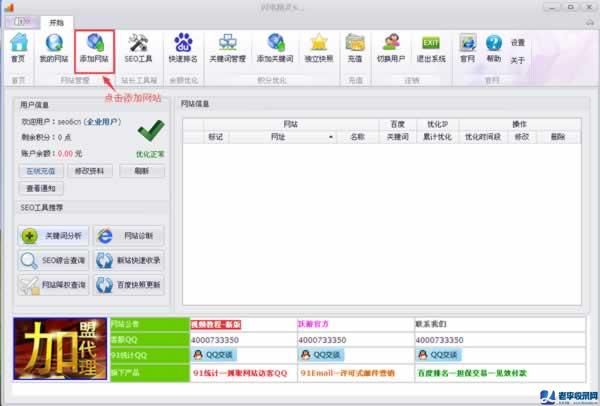The height and width of the screenshot is (406, 600).
Task: Click the 切换用户 people icon
Action: point(391,48)
